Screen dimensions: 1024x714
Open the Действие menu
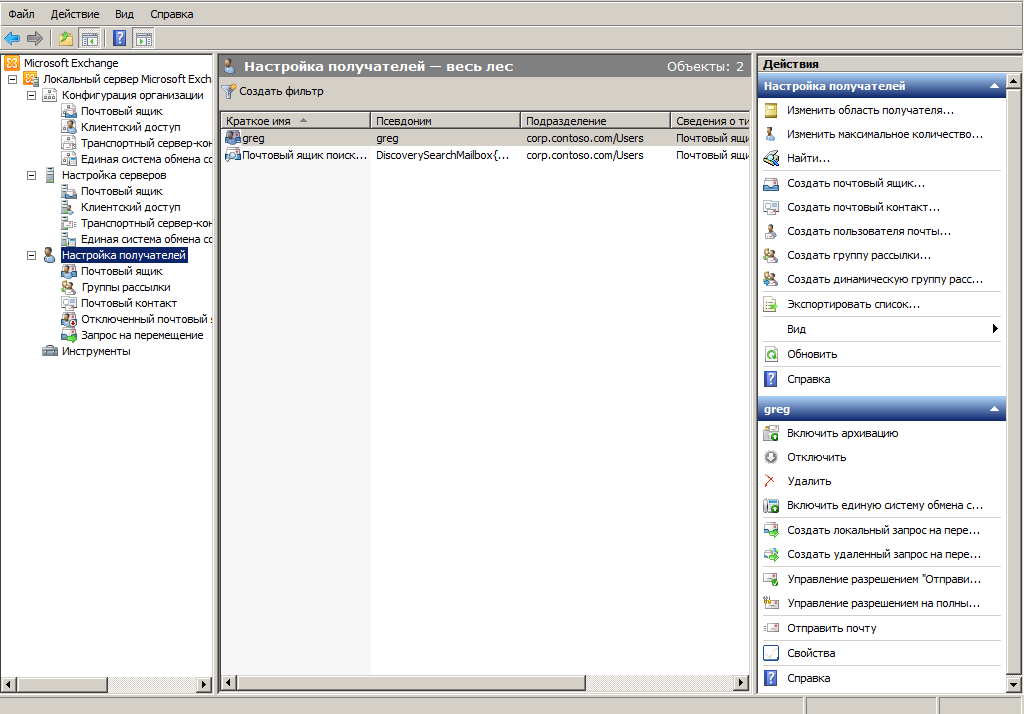75,14
